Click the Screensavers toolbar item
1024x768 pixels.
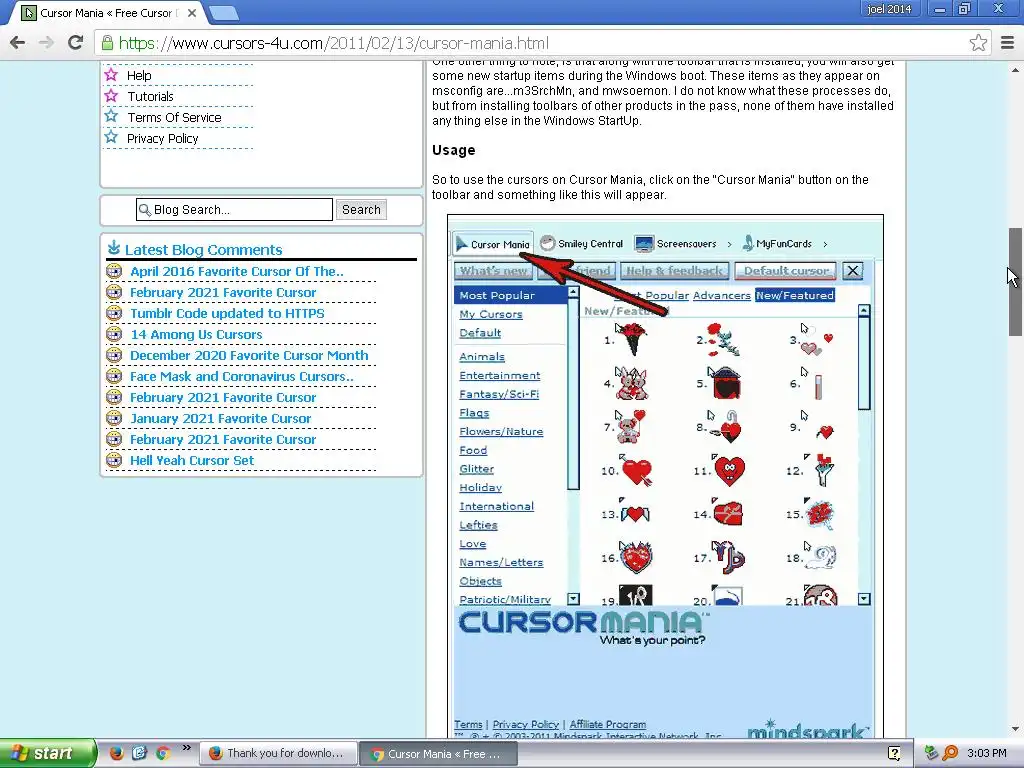675,244
